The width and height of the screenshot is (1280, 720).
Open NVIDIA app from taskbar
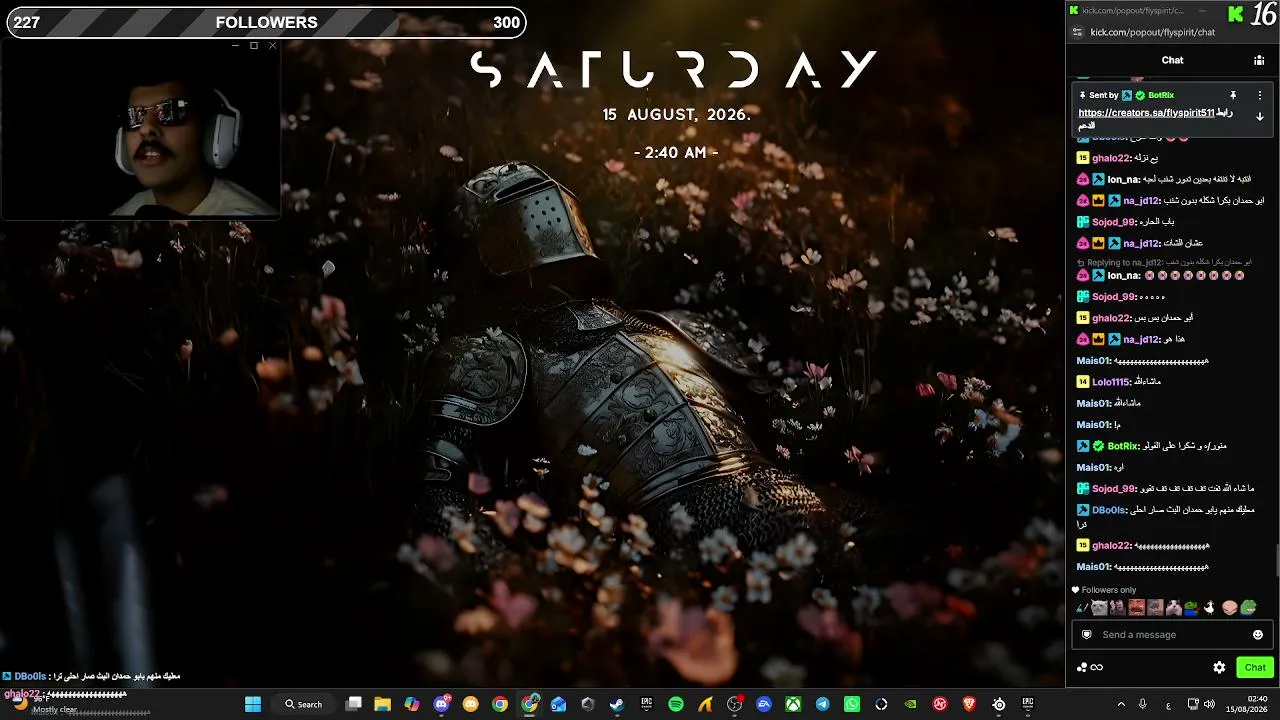coord(911,704)
